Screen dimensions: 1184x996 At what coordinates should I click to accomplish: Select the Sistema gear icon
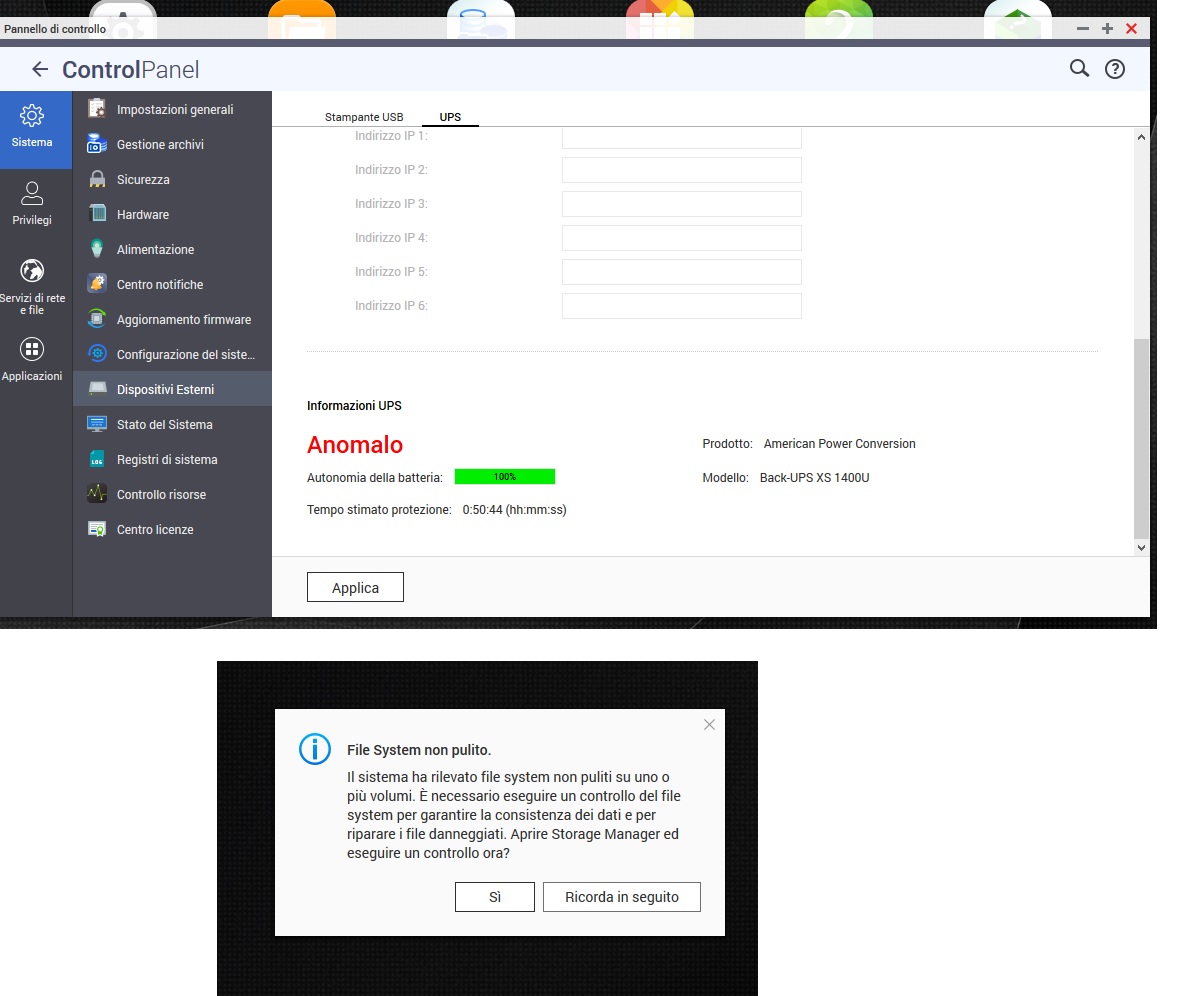(32, 116)
